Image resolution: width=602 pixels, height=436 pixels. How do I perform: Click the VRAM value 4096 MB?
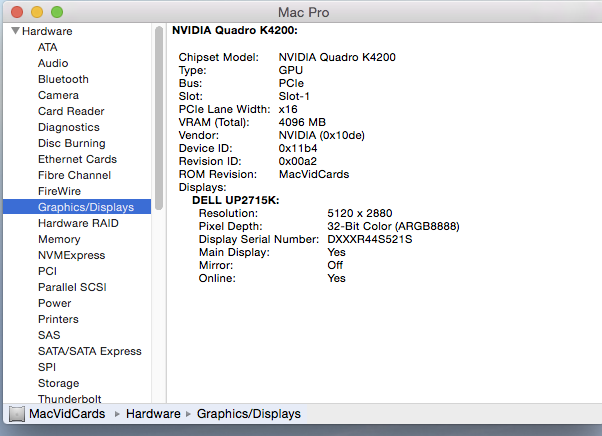(302, 122)
